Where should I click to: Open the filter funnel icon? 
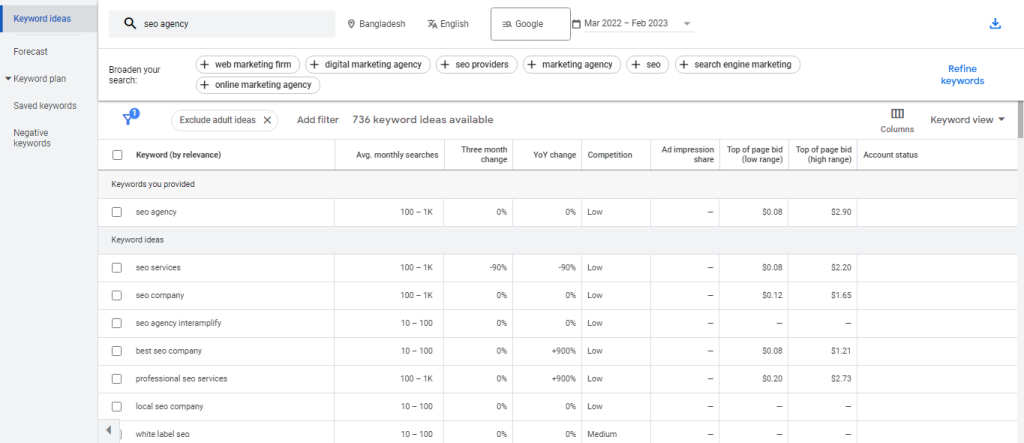[129, 119]
